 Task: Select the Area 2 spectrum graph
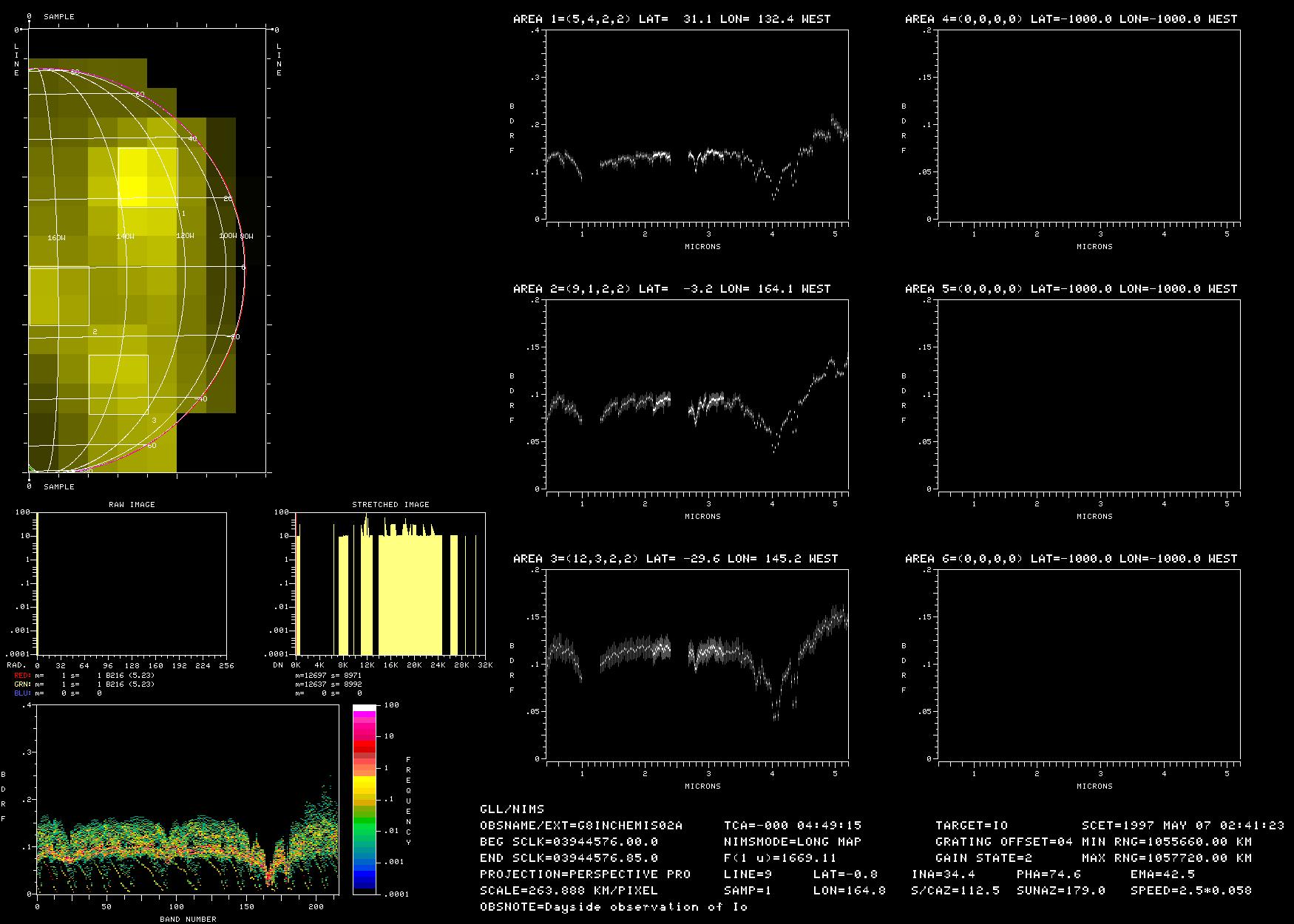point(697,395)
